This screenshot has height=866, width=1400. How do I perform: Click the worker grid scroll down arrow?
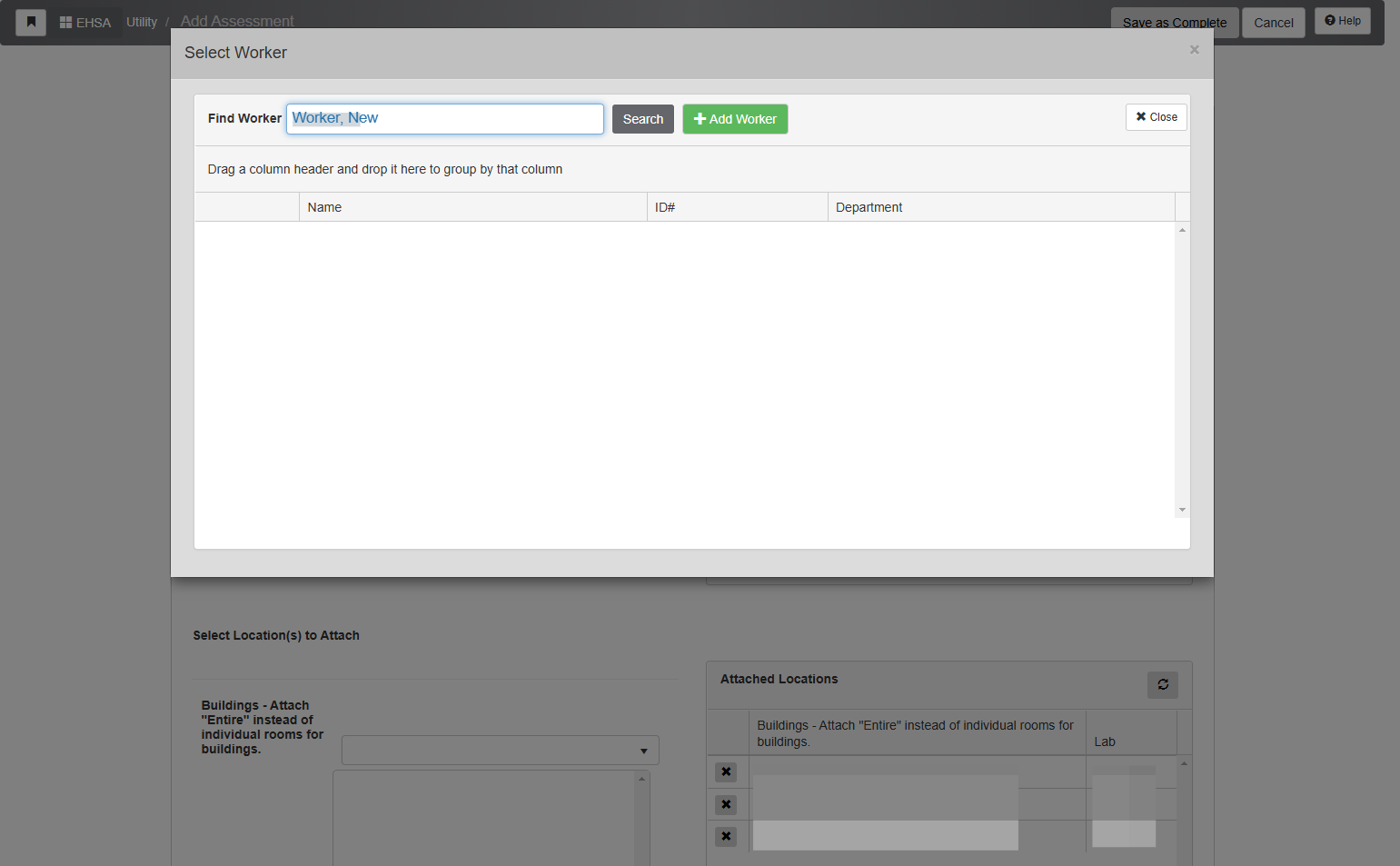point(1182,510)
